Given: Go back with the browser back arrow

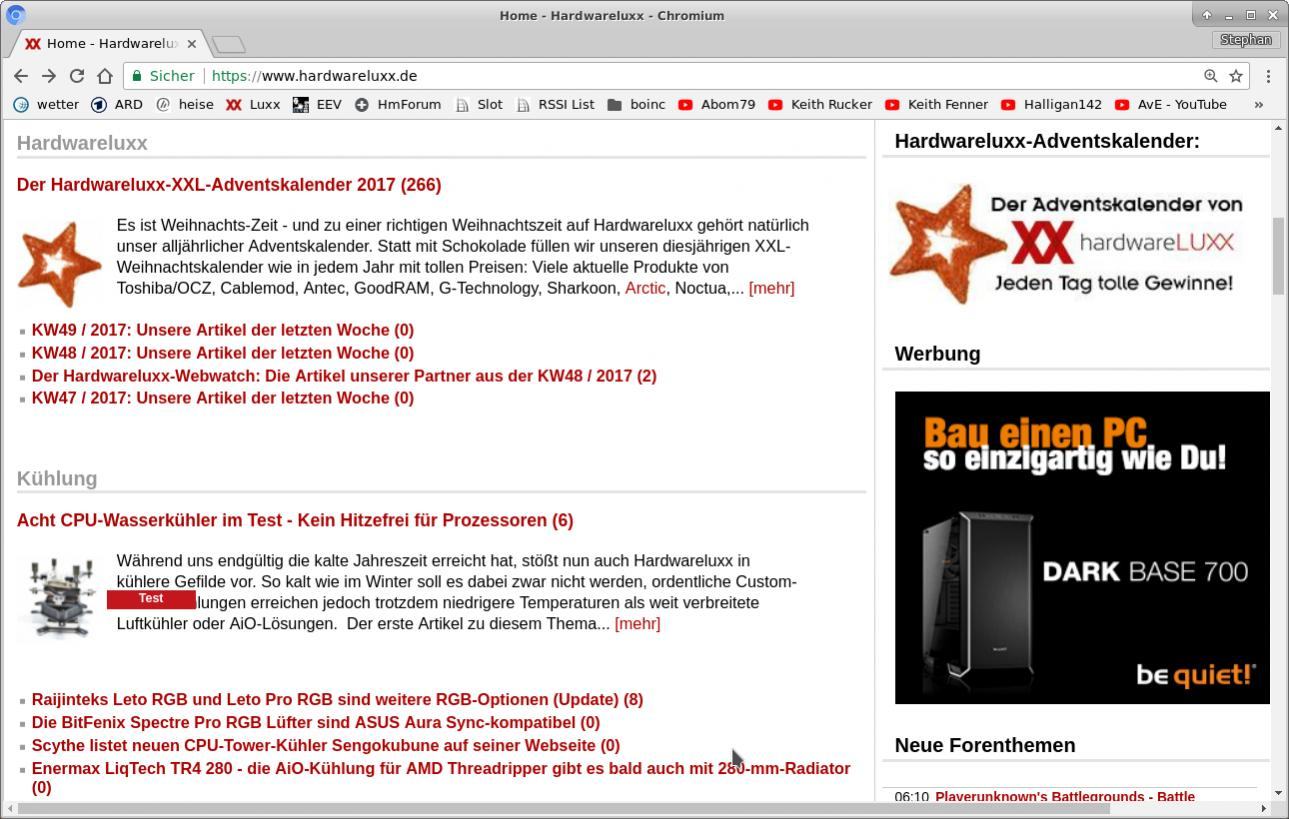Looking at the screenshot, I should tap(21, 76).
